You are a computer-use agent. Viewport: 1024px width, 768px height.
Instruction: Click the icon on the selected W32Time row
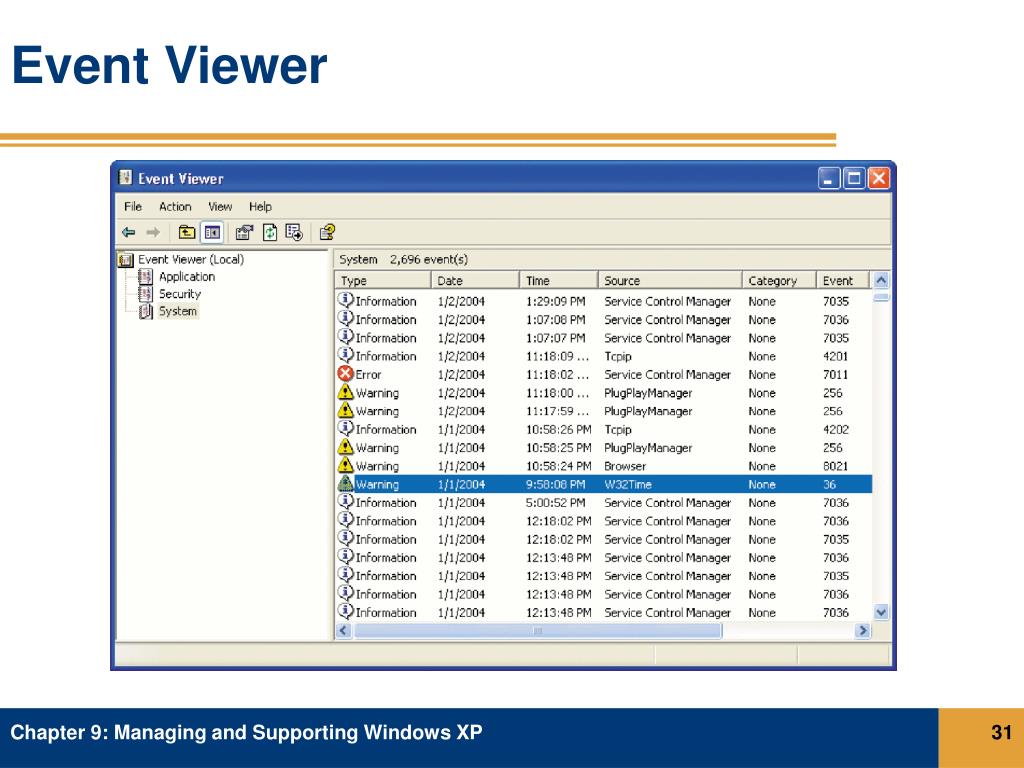tap(345, 484)
